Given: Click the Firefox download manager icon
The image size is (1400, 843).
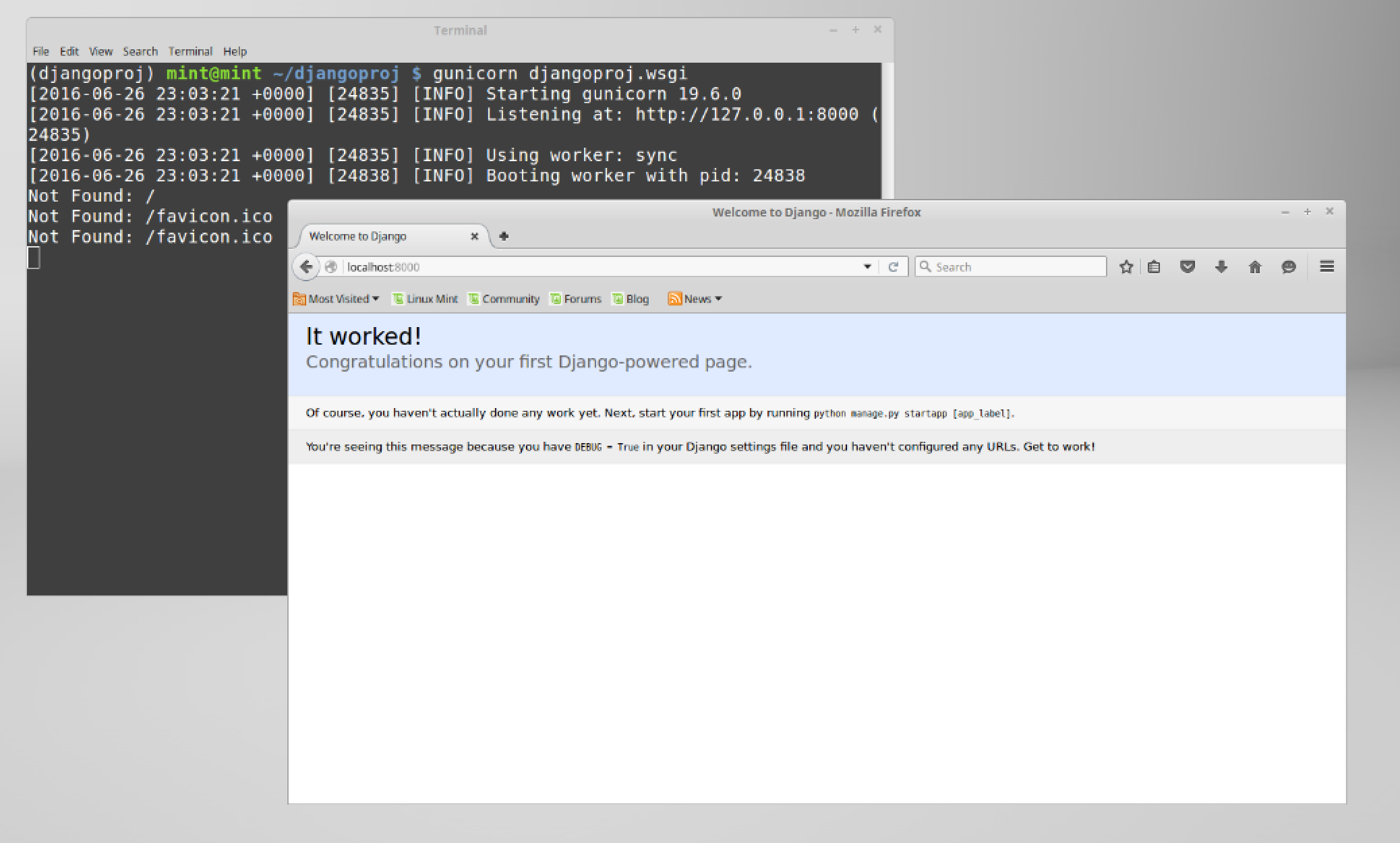Looking at the screenshot, I should [1221, 267].
